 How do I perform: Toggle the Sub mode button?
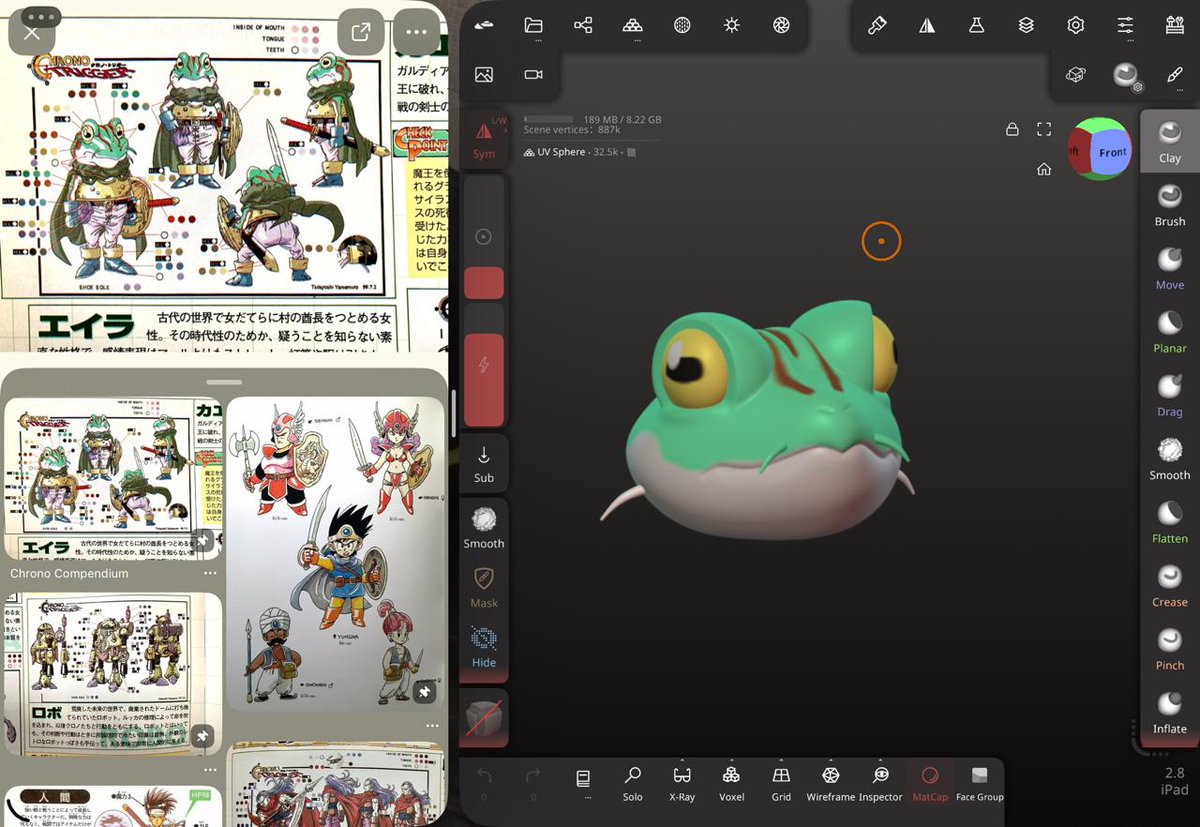pos(484,462)
